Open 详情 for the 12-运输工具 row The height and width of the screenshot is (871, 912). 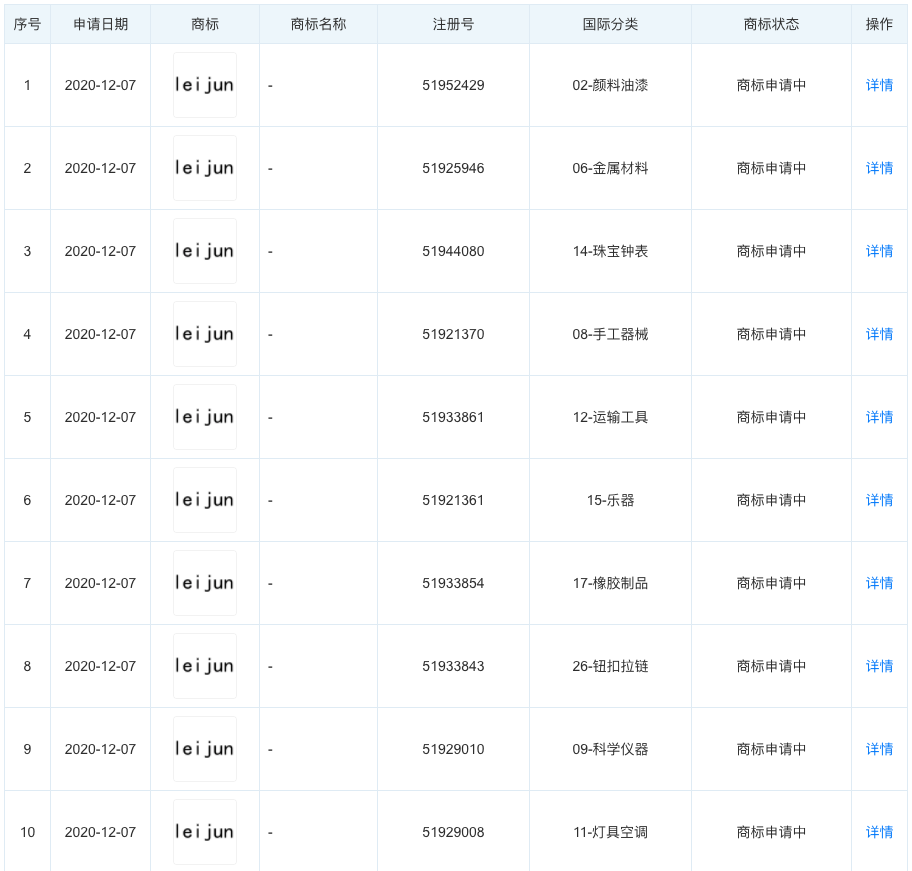point(879,417)
